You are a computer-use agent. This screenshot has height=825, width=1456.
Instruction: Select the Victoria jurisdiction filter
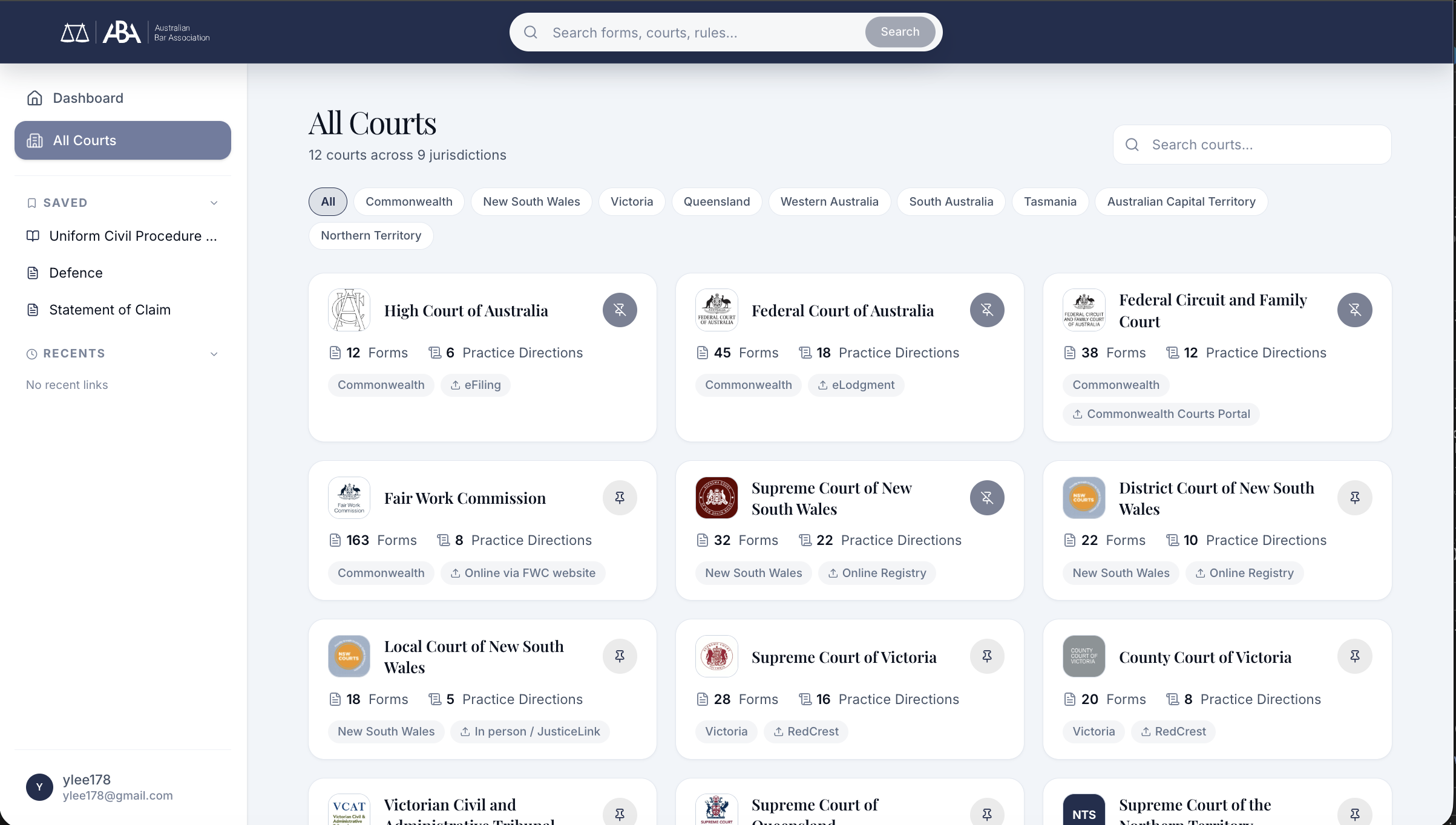tap(631, 201)
